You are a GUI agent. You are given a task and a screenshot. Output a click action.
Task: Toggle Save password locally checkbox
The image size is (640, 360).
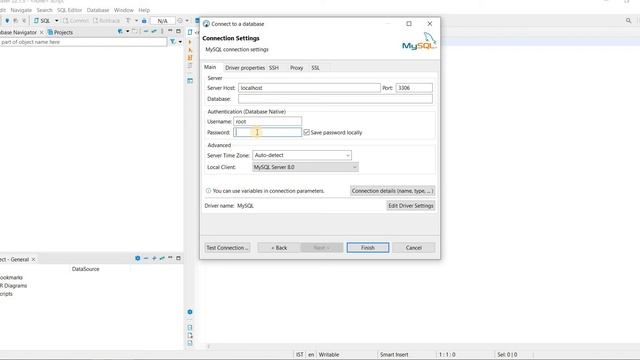pyautogui.click(x=307, y=132)
